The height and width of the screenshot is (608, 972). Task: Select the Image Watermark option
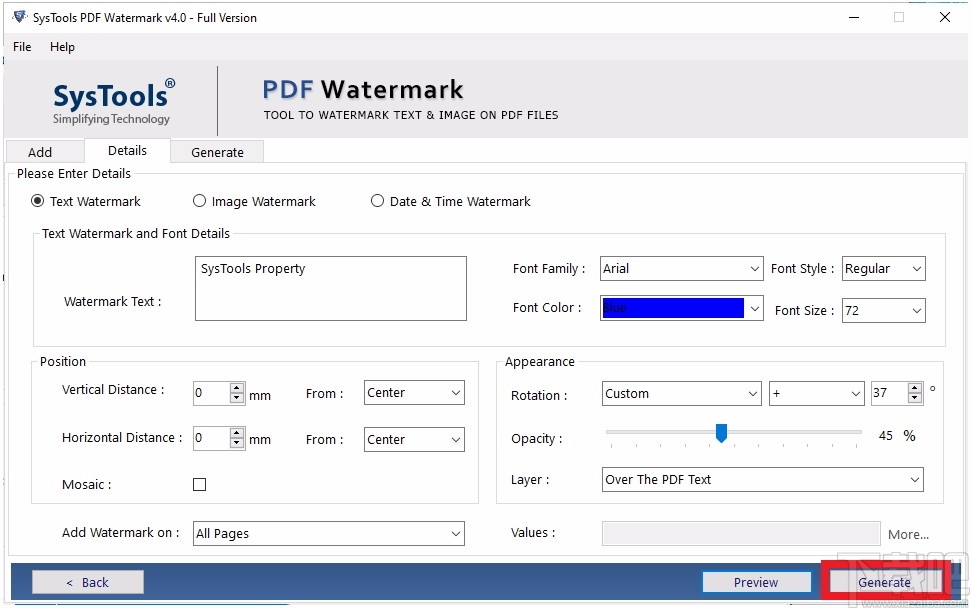[199, 201]
